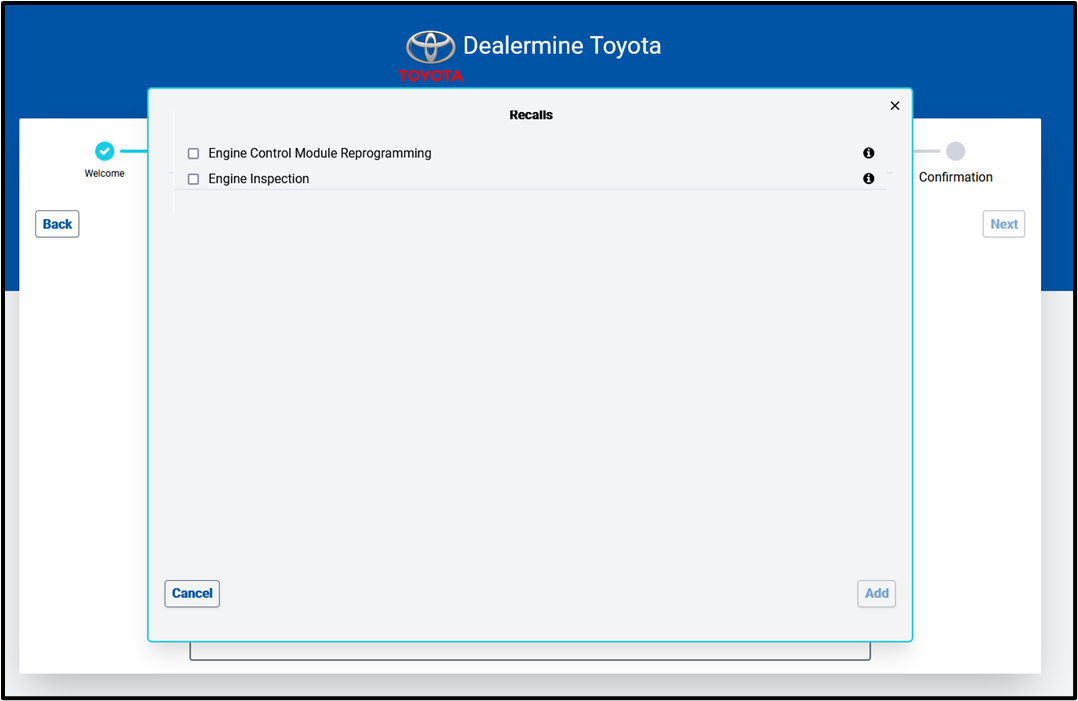The width and height of the screenshot is (1078, 701).
Task: Close the Recalls dialog with the X
Action: (894, 106)
